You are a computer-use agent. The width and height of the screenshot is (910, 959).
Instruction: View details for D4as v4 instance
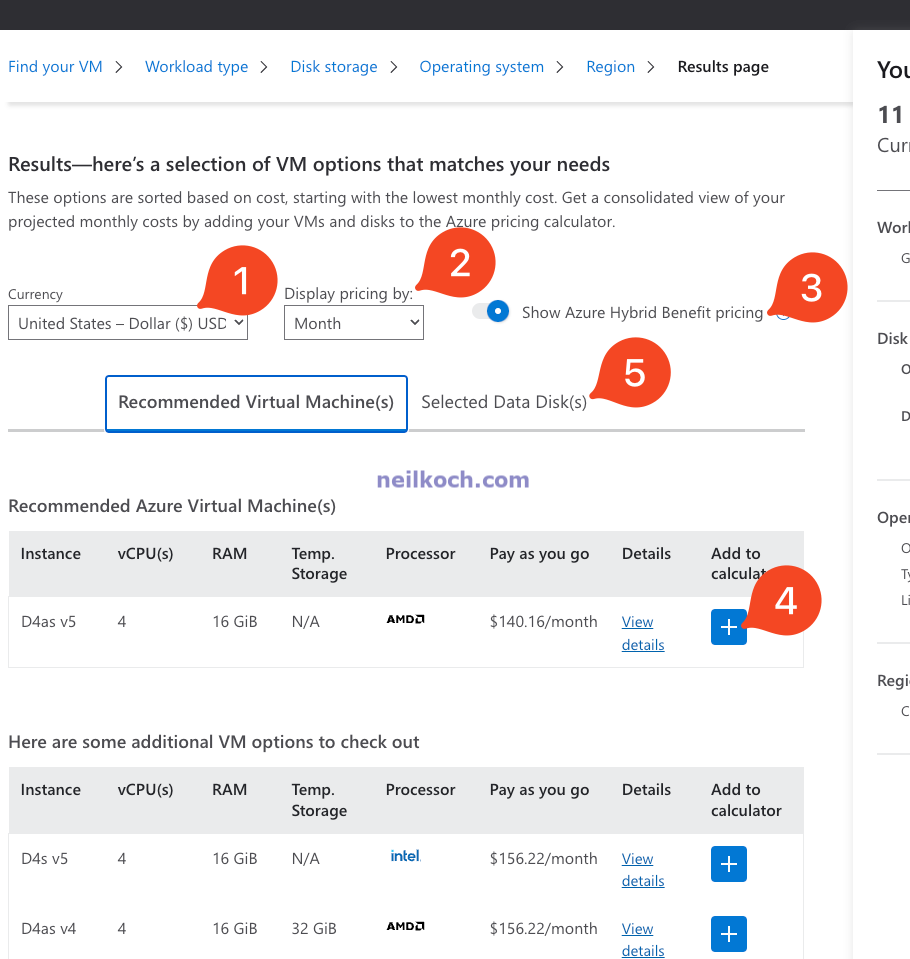(x=643, y=939)
